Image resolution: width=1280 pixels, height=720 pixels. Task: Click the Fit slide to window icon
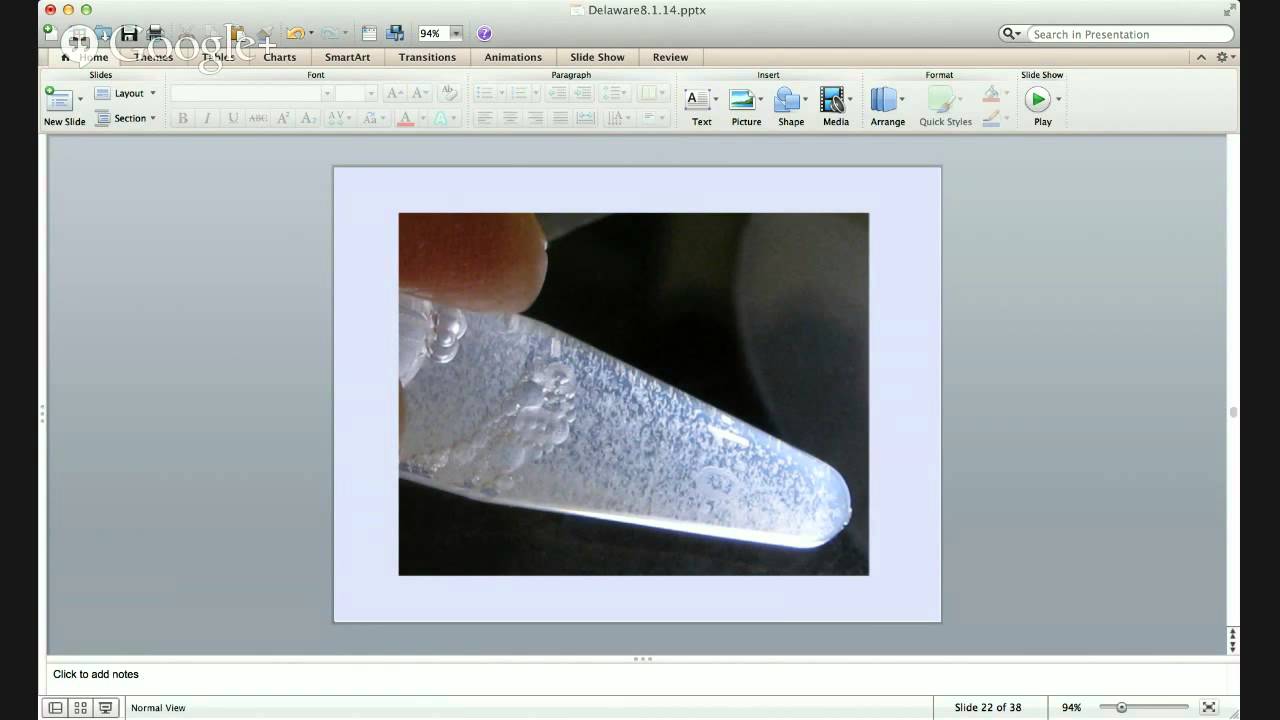click(1209, 707)
